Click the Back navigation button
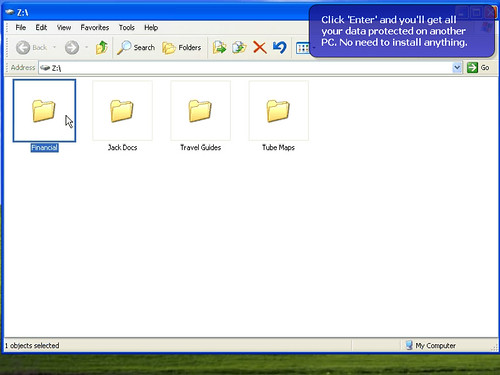 click(x=32, y=48)
